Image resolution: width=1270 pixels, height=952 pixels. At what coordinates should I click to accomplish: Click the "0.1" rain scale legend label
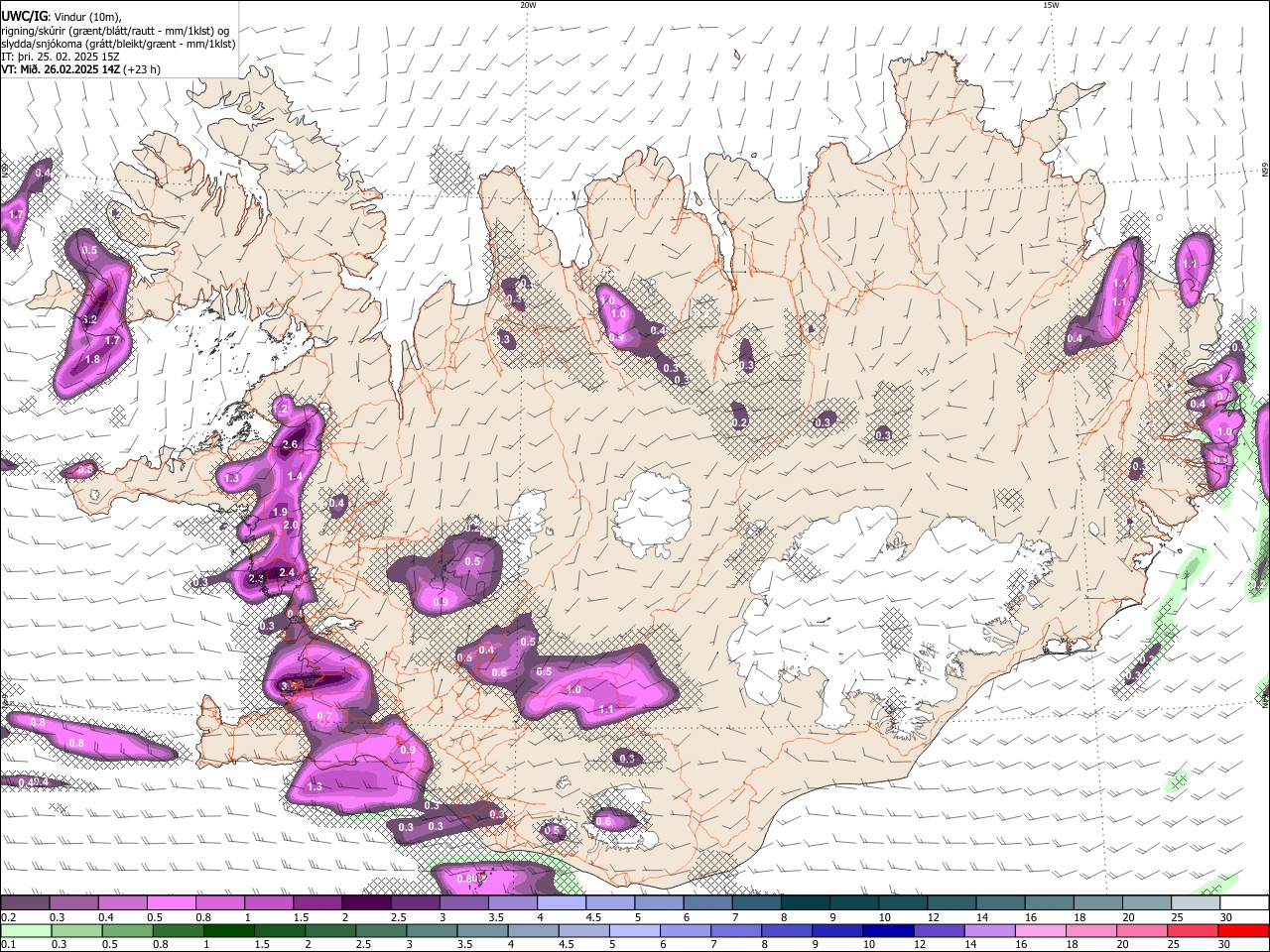9,944
